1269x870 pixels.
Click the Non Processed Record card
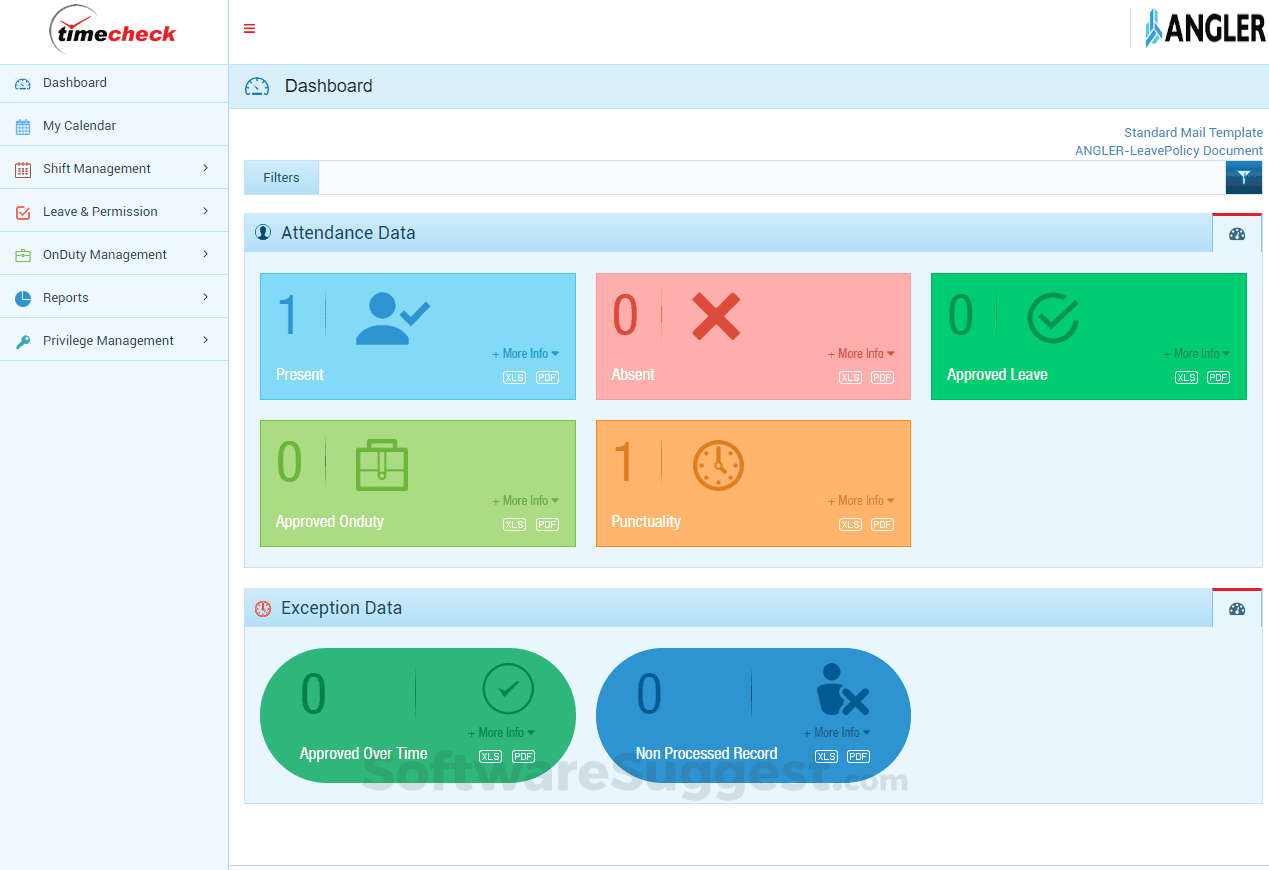753,715
